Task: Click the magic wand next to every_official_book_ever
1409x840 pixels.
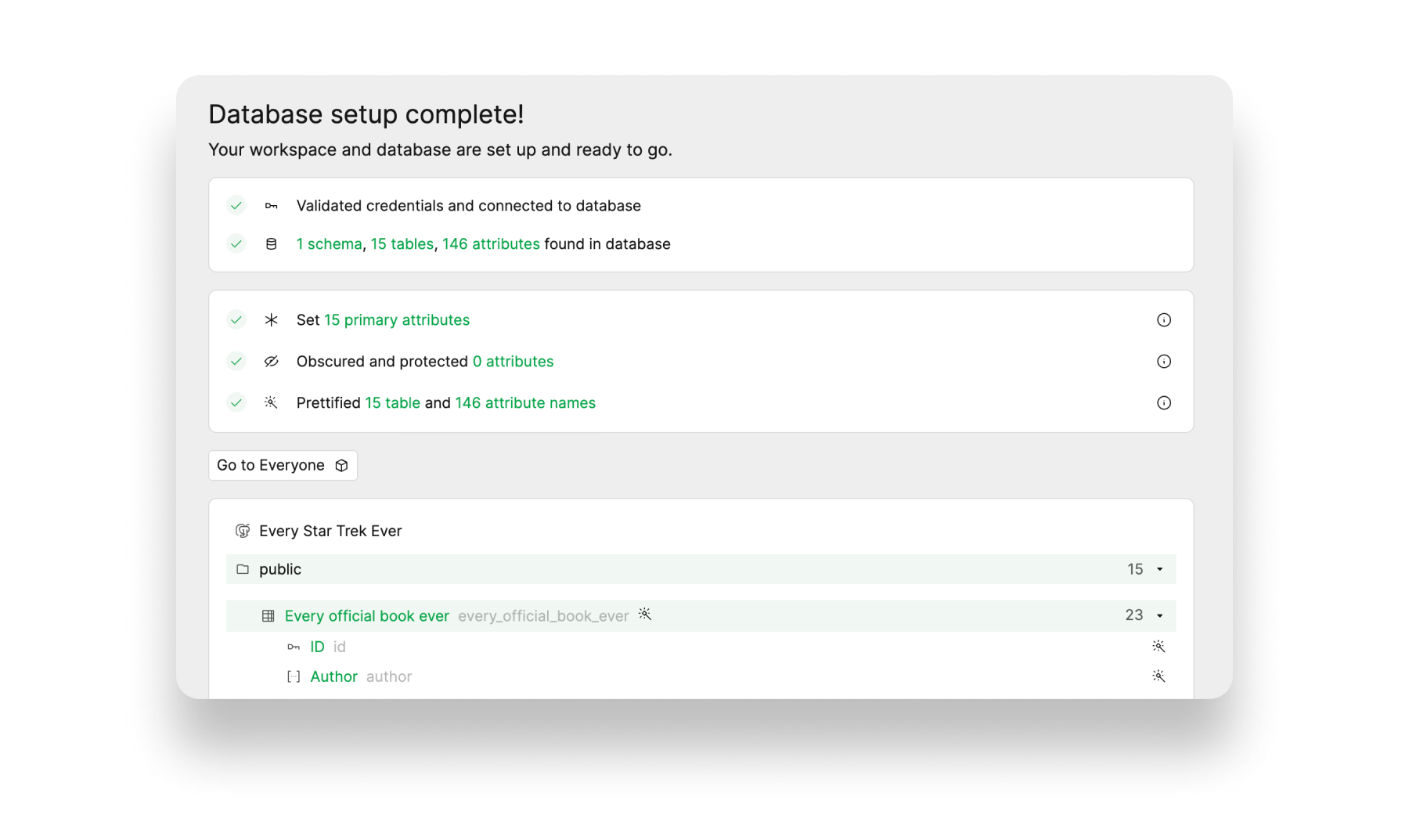Action: pyautogui.click(x=645, y=616)
